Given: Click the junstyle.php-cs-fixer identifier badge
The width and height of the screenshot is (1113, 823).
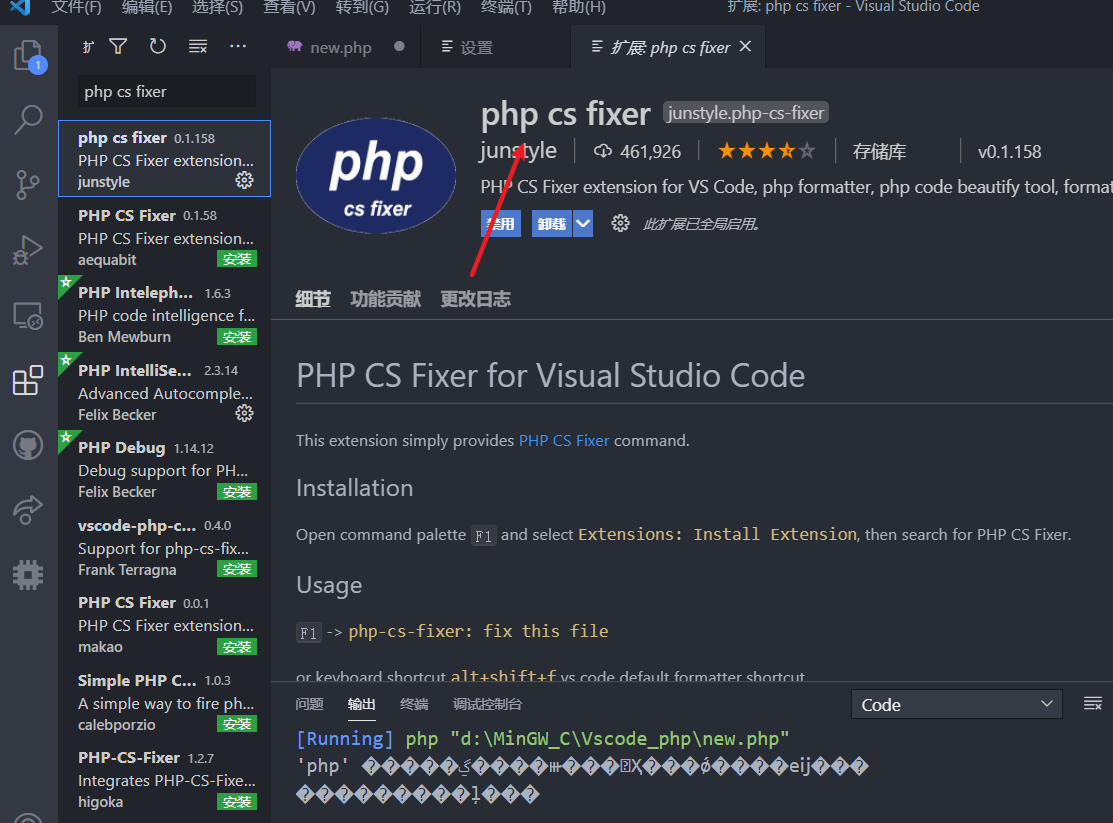Looking at the screenshot, I should tap(745, 113).
